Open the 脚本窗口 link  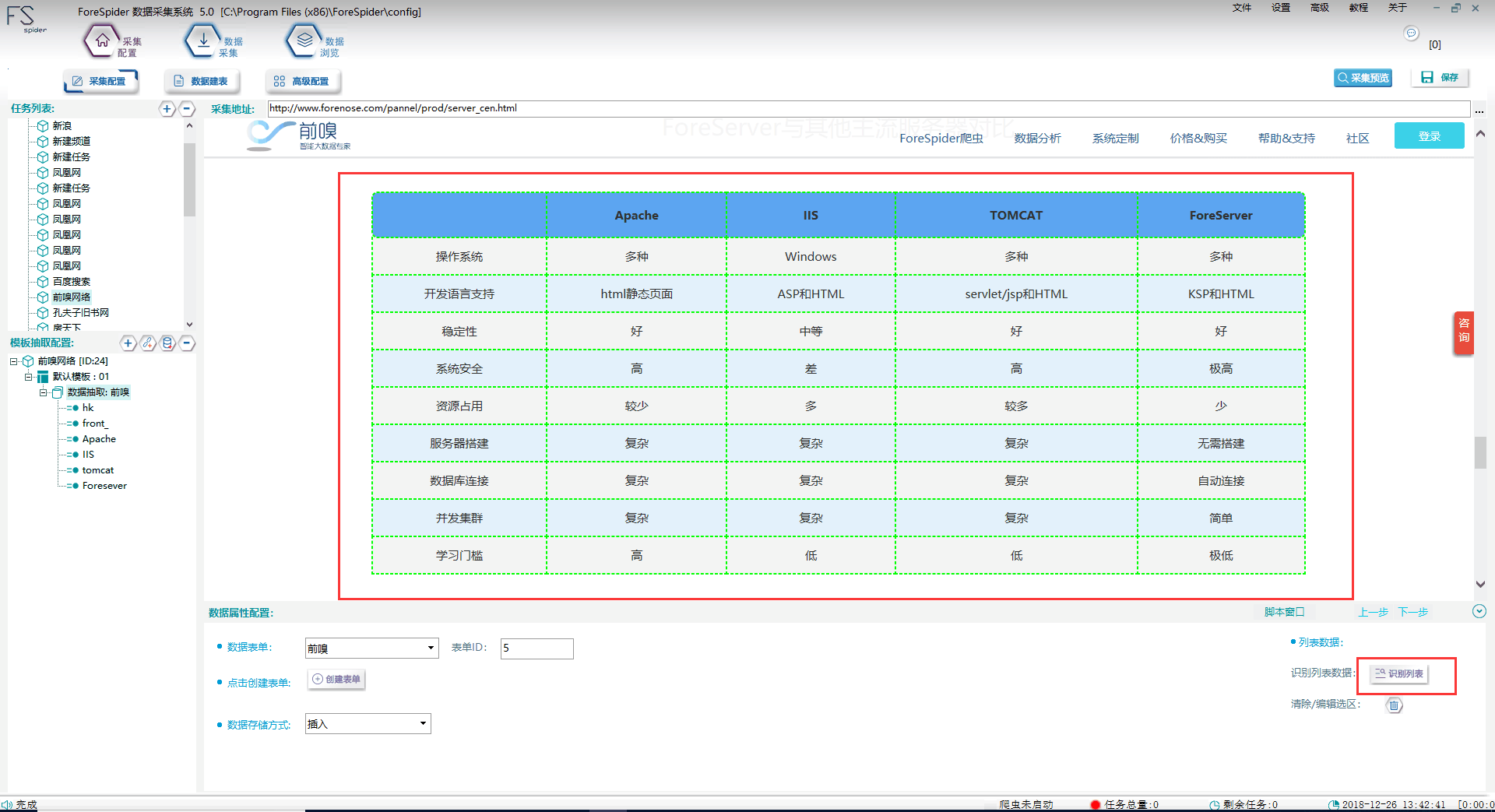pos(1284,612)
